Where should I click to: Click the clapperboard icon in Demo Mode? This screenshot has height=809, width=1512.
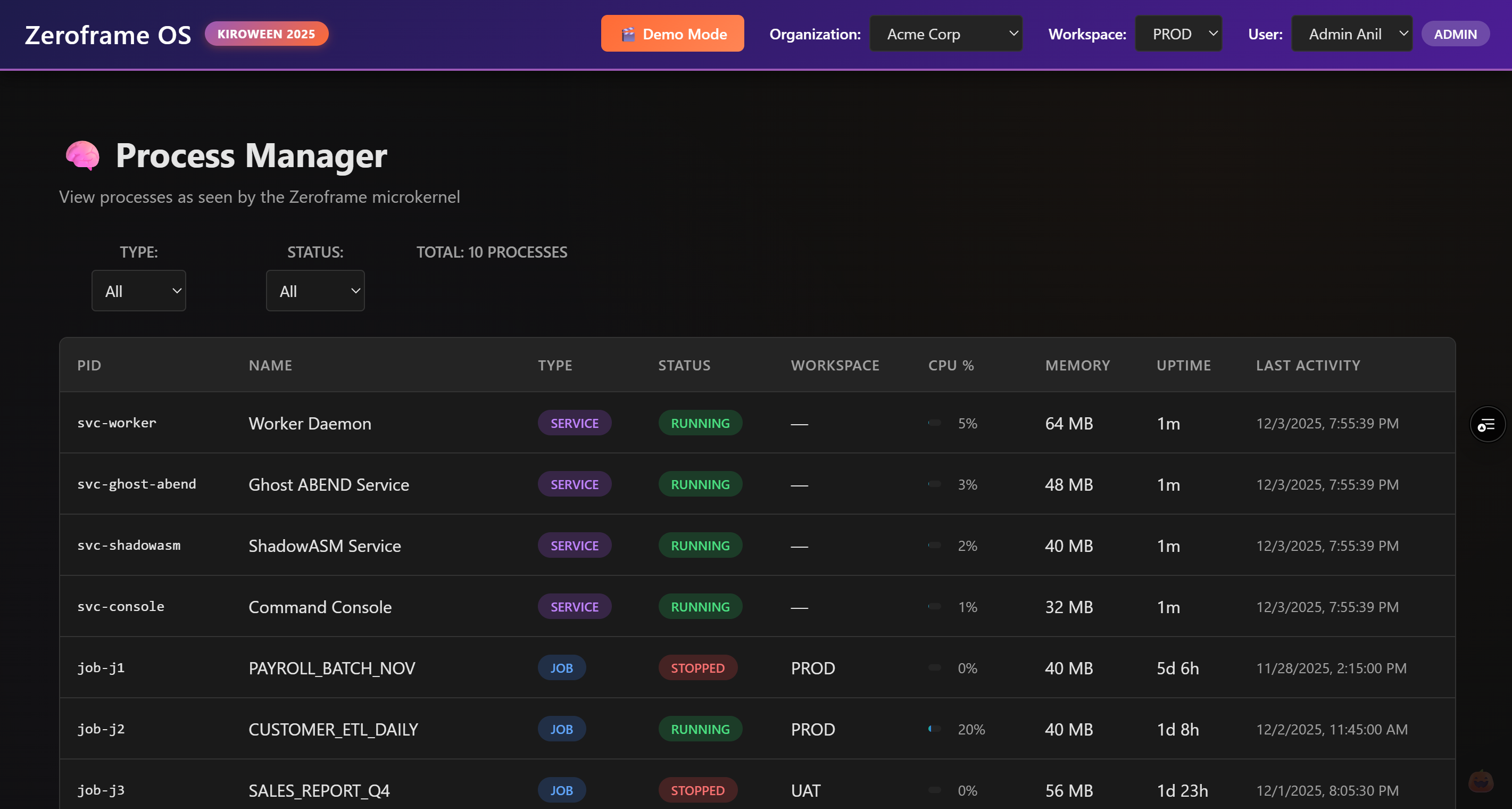(x=628, y=34)
